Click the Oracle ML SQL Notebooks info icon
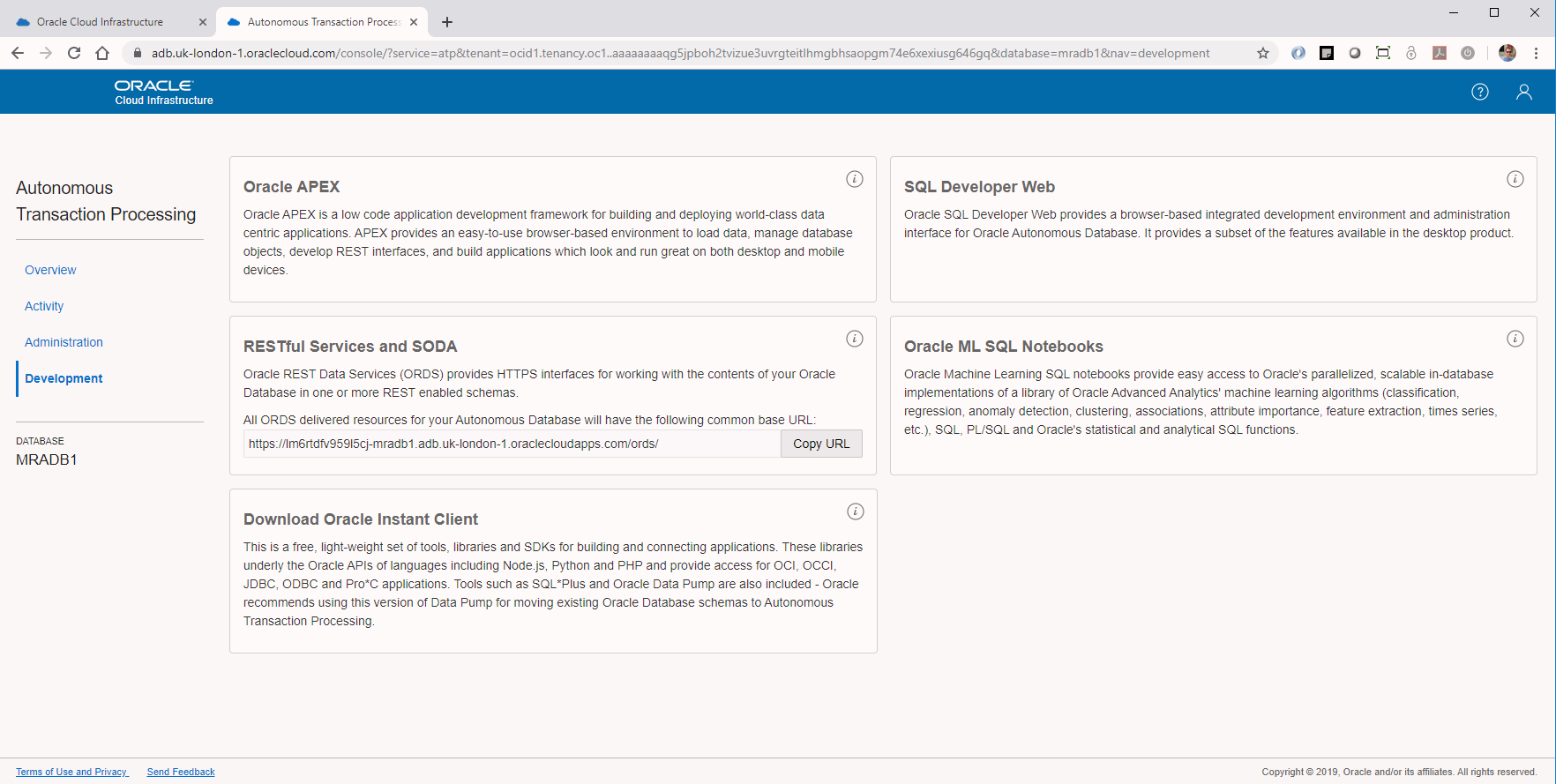This screenshot has height=784, width=1556. click(x=1515, y=339)
